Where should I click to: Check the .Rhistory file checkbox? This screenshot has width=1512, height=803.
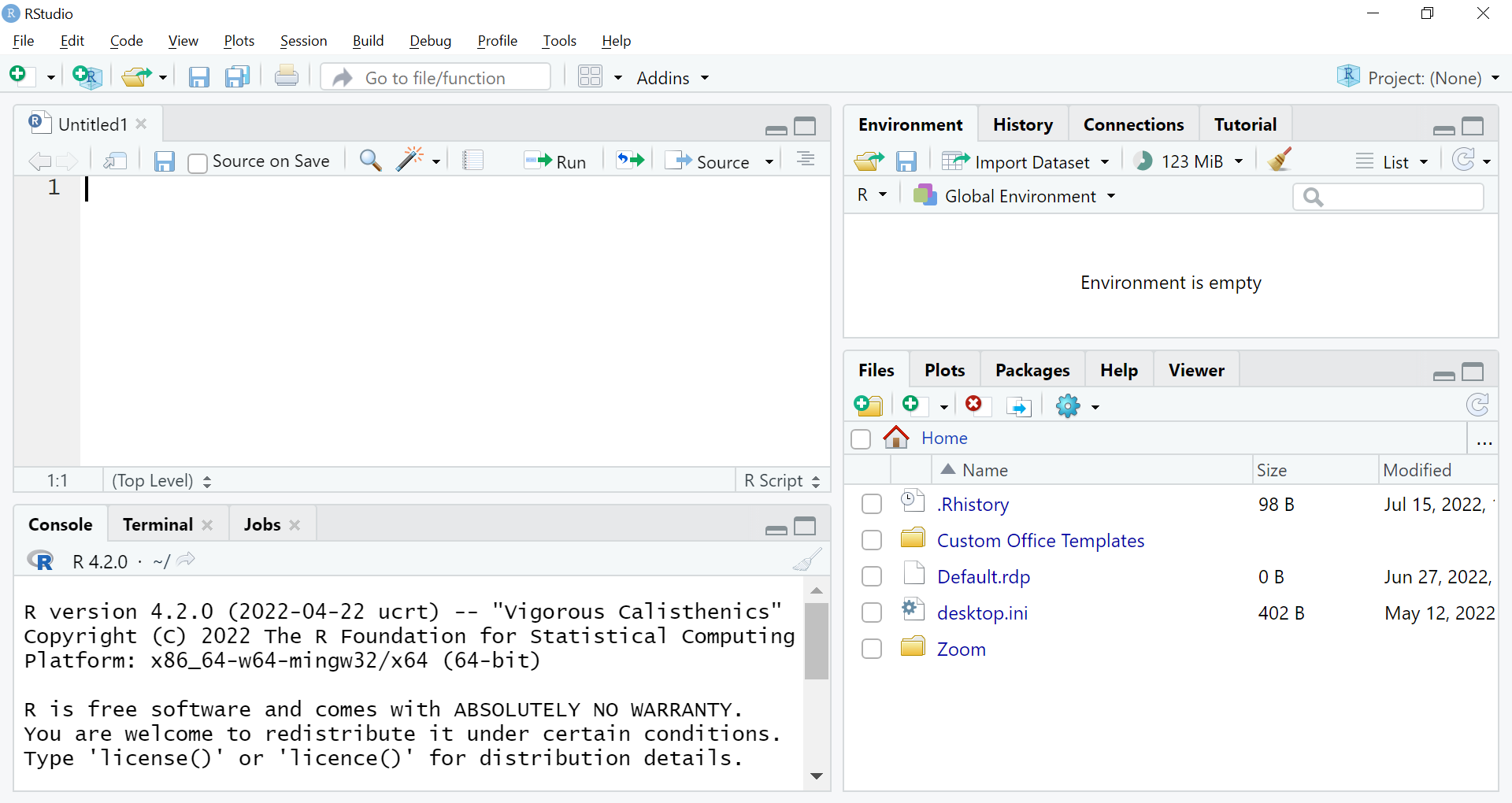point(872,504)
